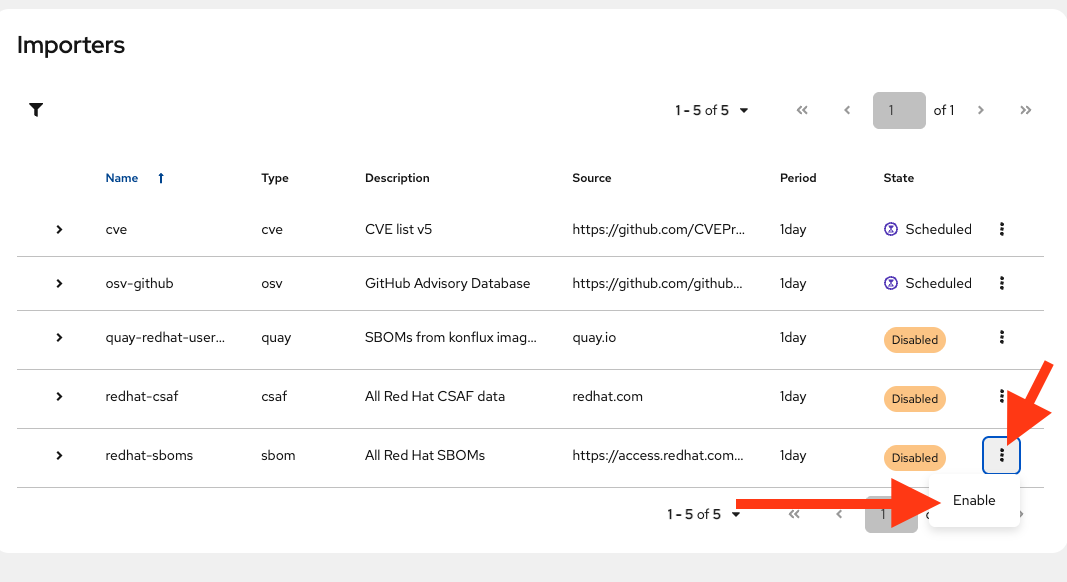Image resolution: width=1067 pixels, height=582 pixels.
Task: Open kebab menu for quay-redhat-user importer
Action: pos(1002,338)
